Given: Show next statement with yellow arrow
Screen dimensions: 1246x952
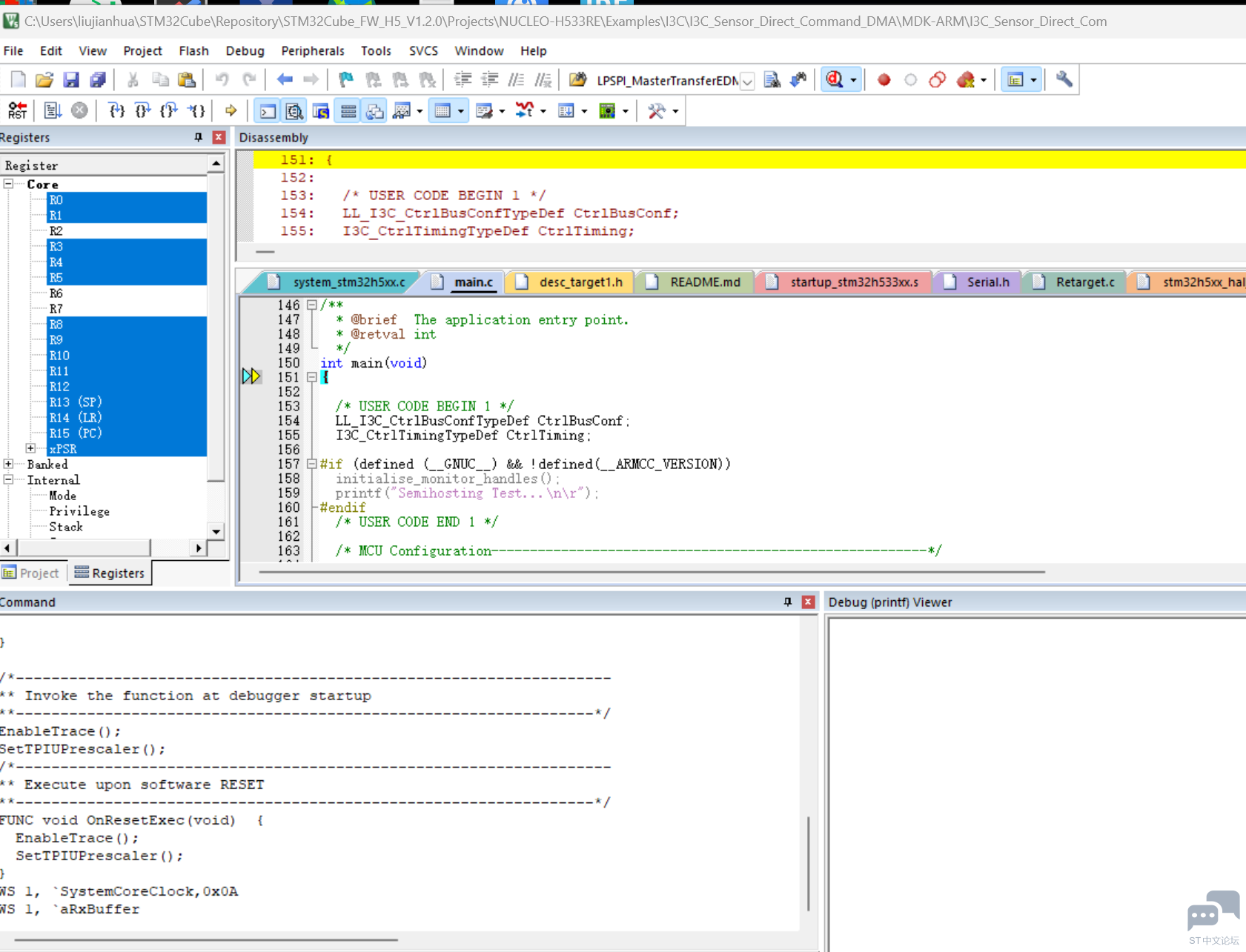Looking at the screenshot, I should (x=231, y=110).
